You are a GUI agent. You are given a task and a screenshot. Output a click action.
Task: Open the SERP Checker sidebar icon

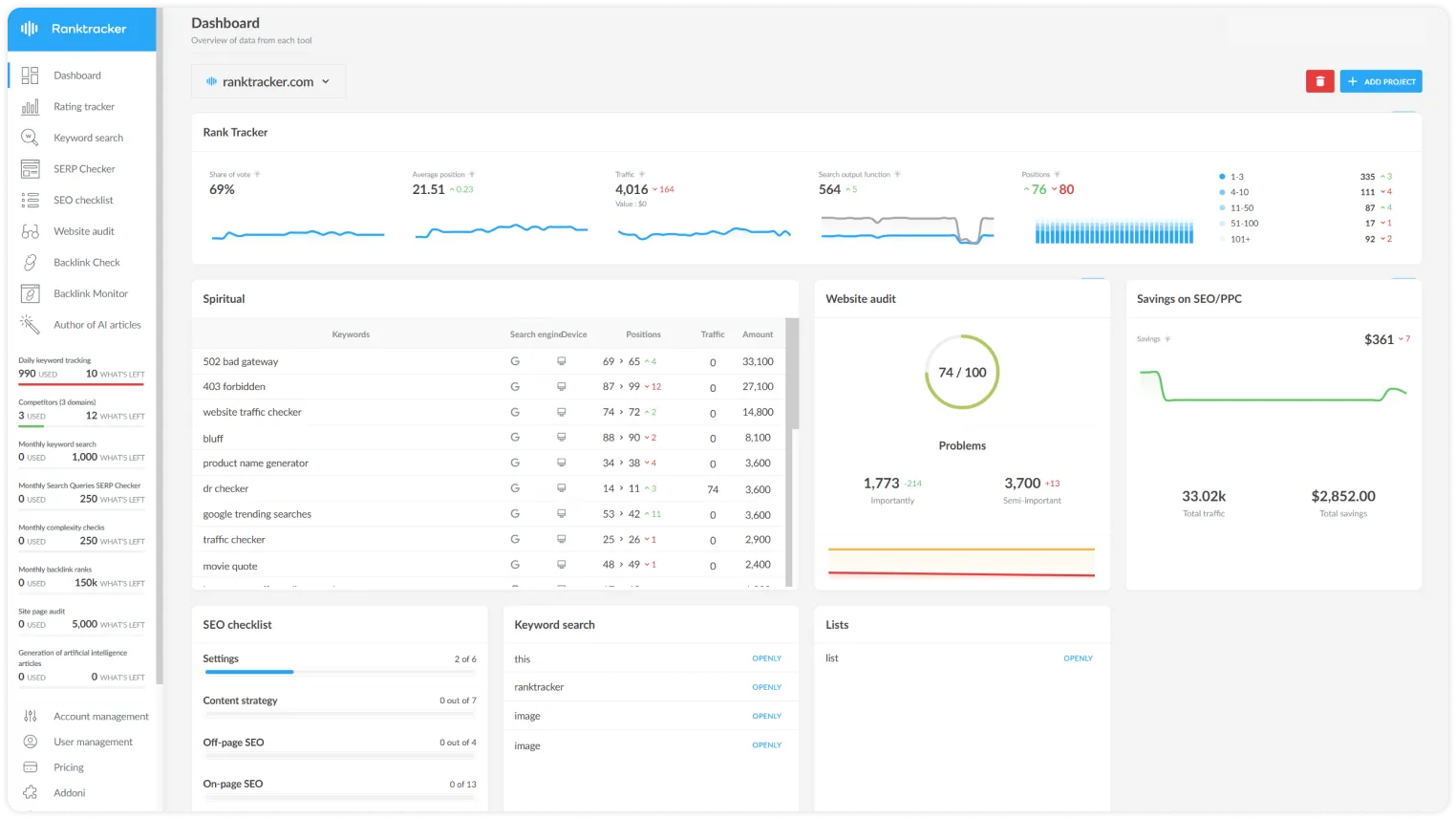(30, 169)
